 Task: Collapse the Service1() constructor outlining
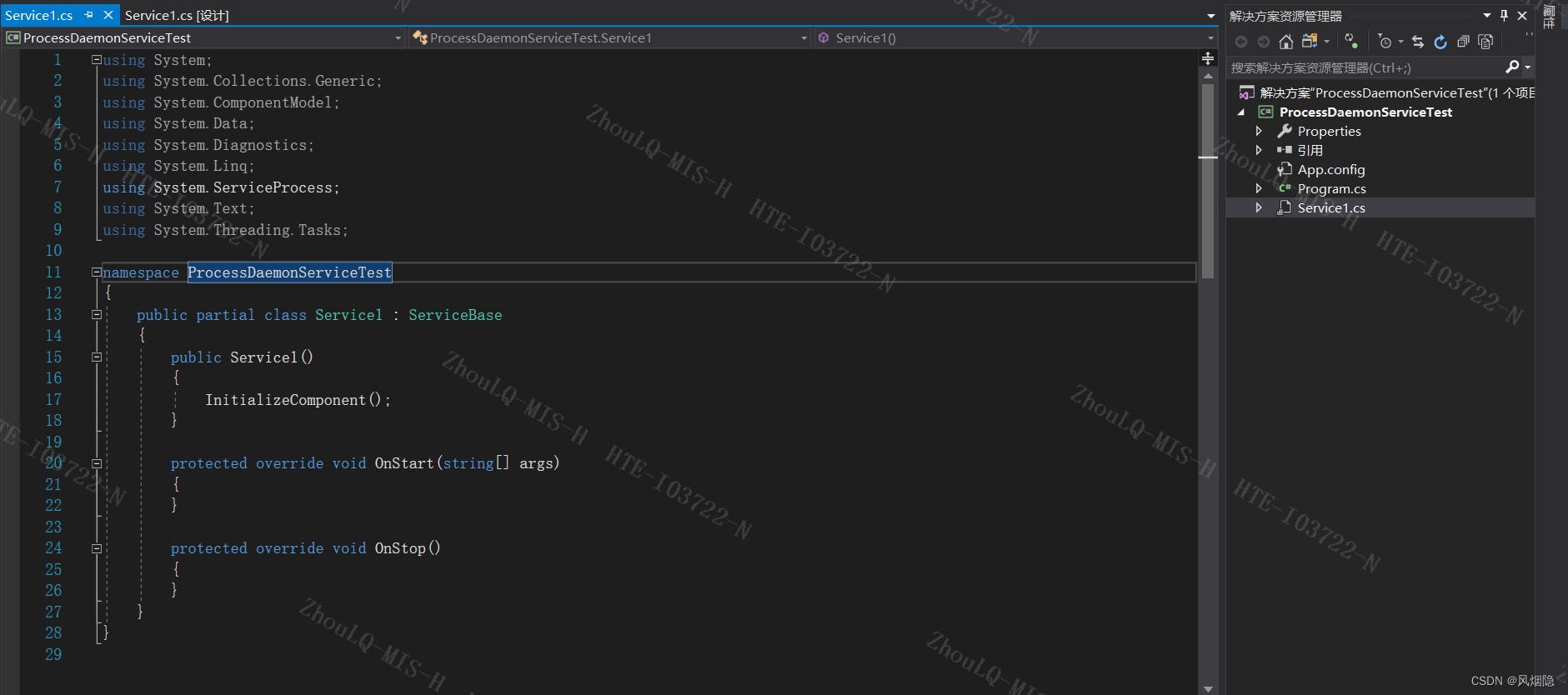point(97,357)
